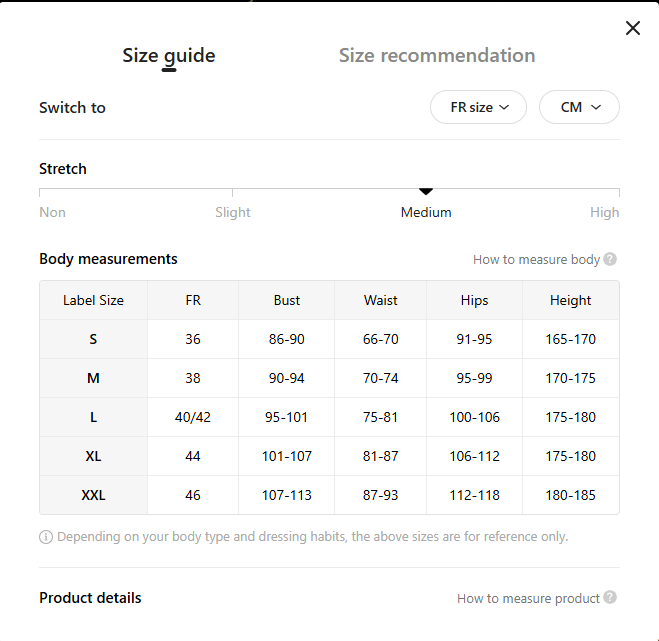The image size is (659, 641).
Task: Open the How to measure body link
Action: coord(536,259)
